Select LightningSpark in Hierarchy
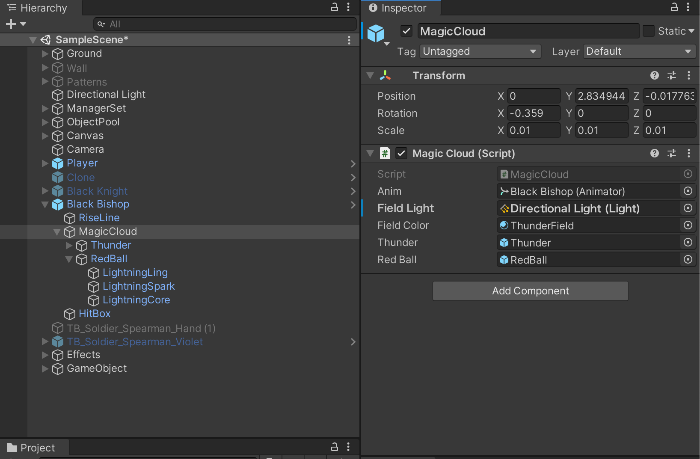The image size is (700, 459). pyautogui.click(x=139, y=286)
